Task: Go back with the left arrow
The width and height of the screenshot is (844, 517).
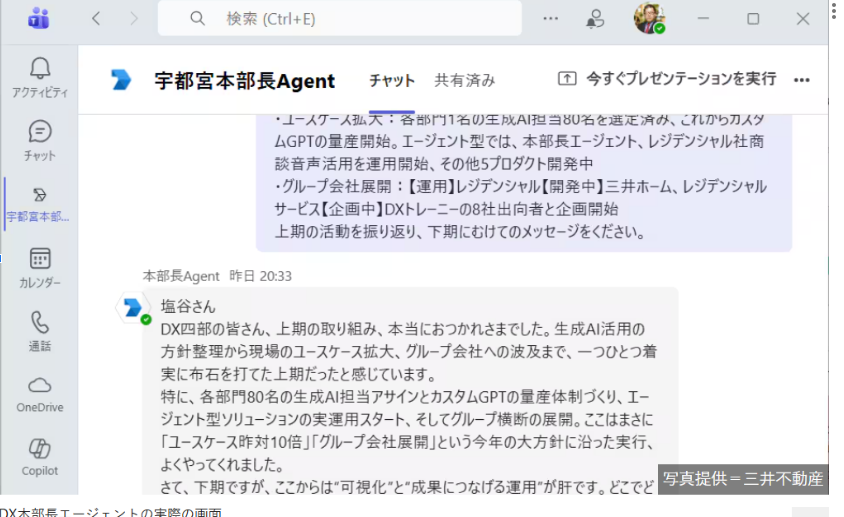Action: tap(96, 18)
